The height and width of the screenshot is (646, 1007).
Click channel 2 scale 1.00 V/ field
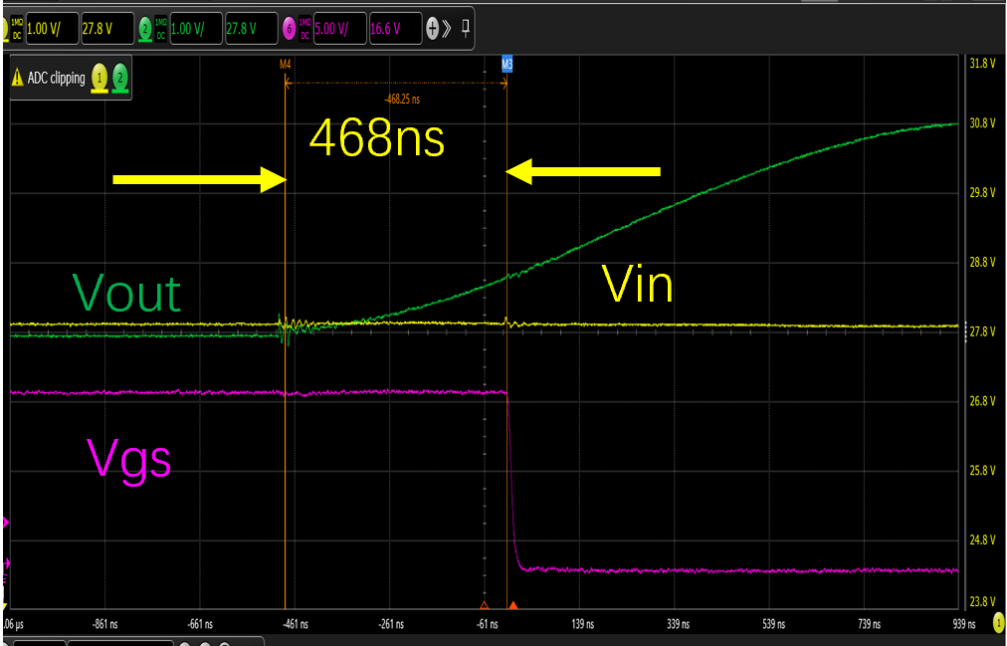(x=195, y=29)
